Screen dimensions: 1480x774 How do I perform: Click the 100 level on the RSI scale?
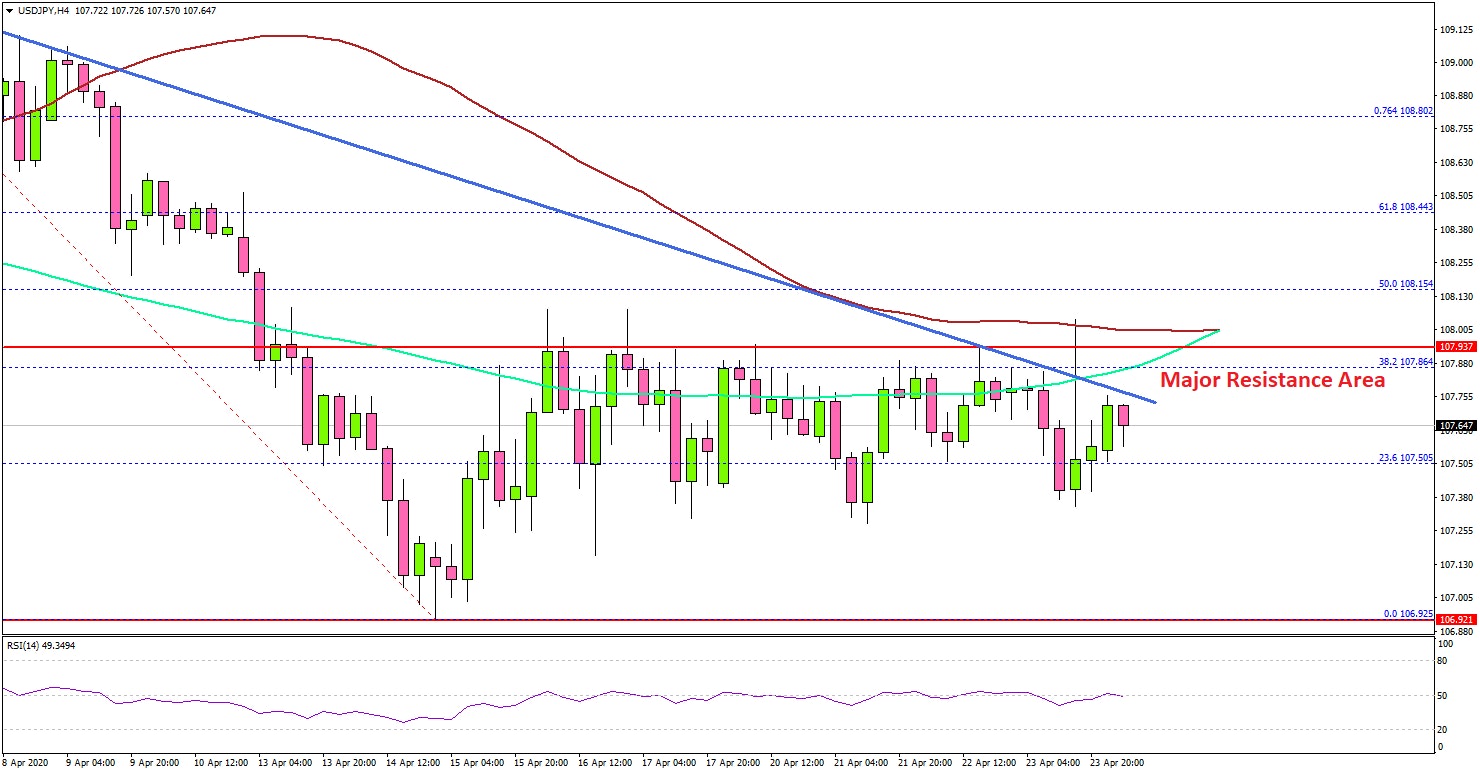point(1443,645)
